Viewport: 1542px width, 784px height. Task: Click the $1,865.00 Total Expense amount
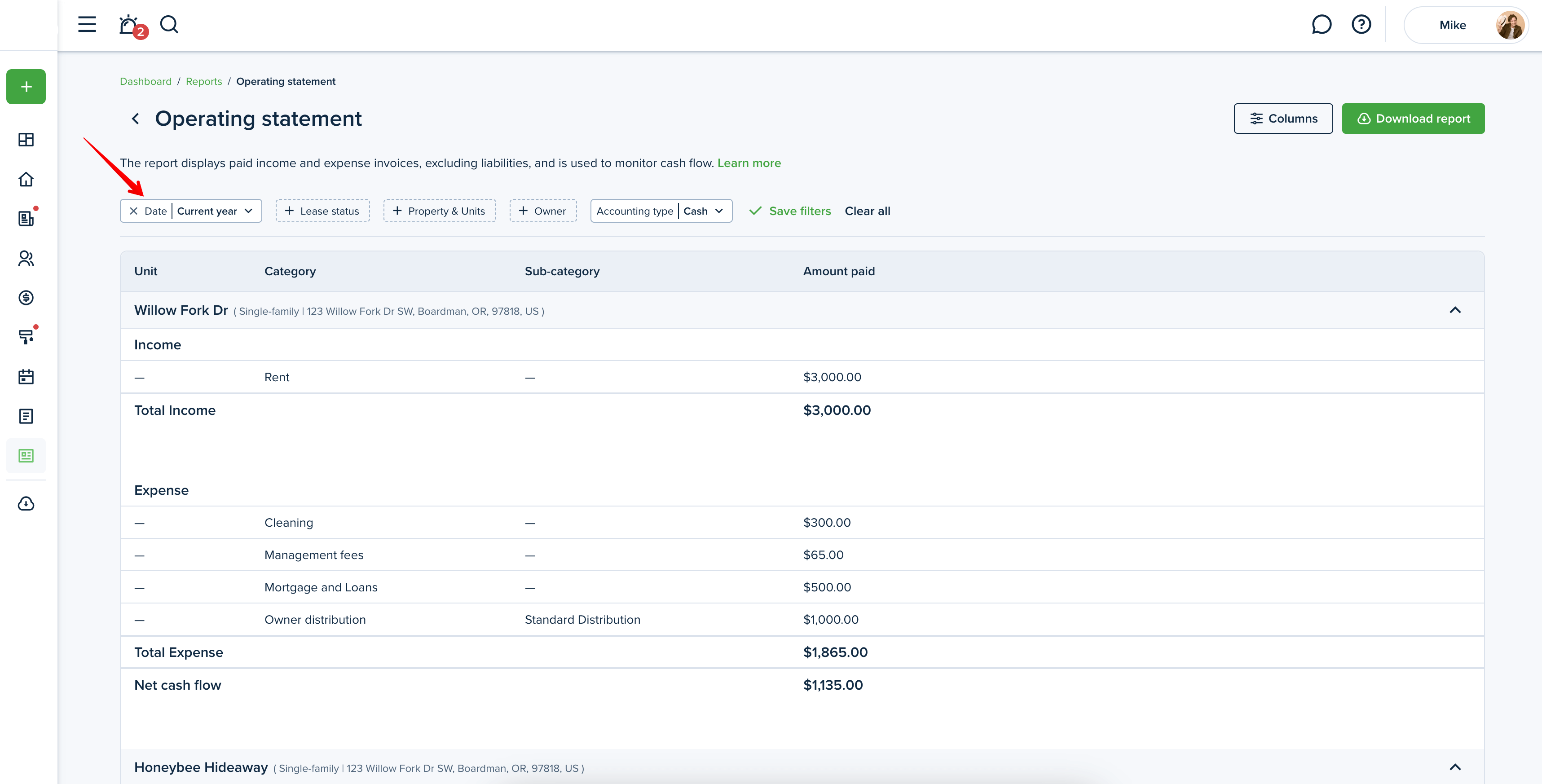tap(835, 652)
